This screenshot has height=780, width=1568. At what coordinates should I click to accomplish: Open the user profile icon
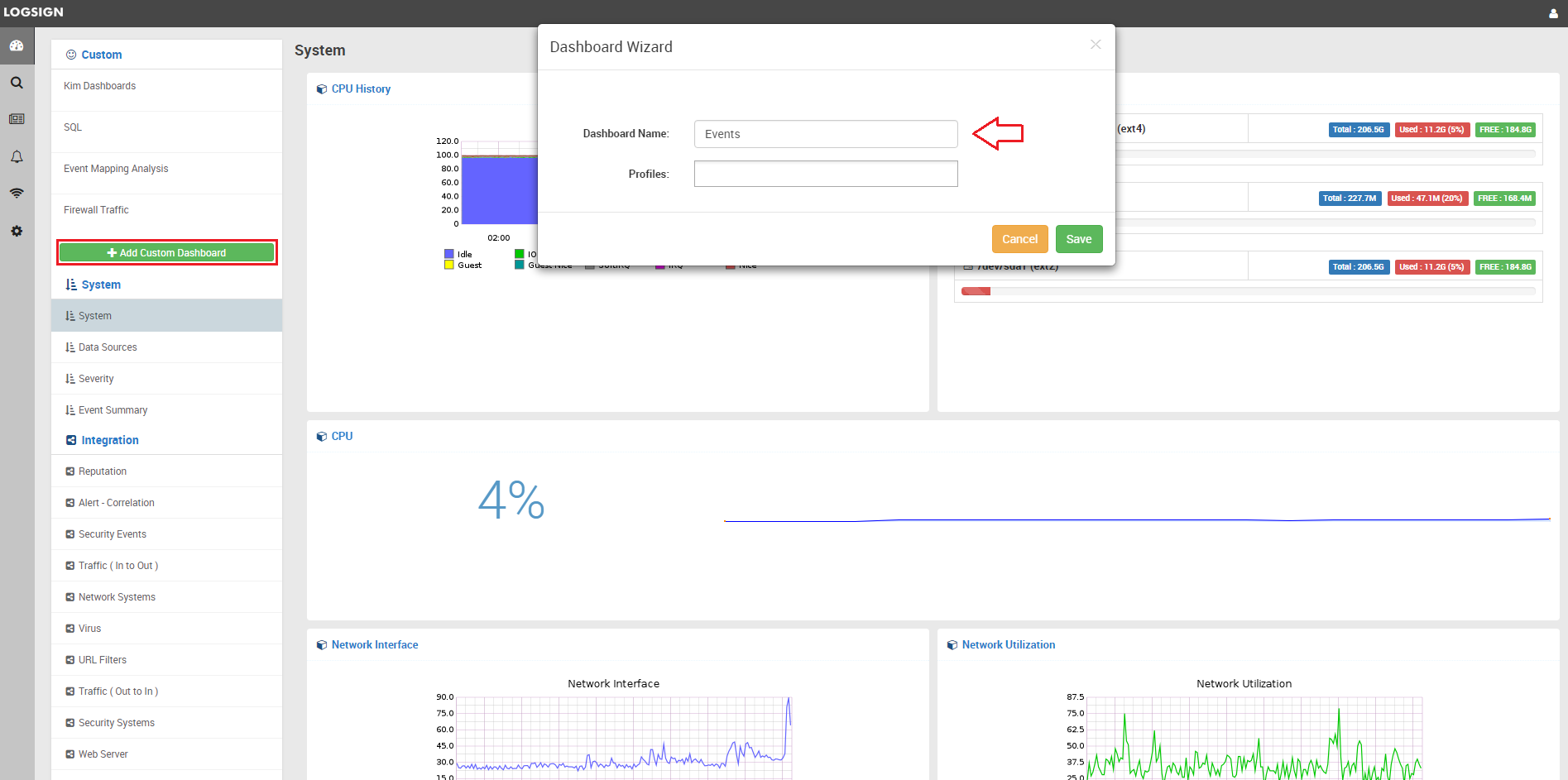click(x=1553, y=12)
